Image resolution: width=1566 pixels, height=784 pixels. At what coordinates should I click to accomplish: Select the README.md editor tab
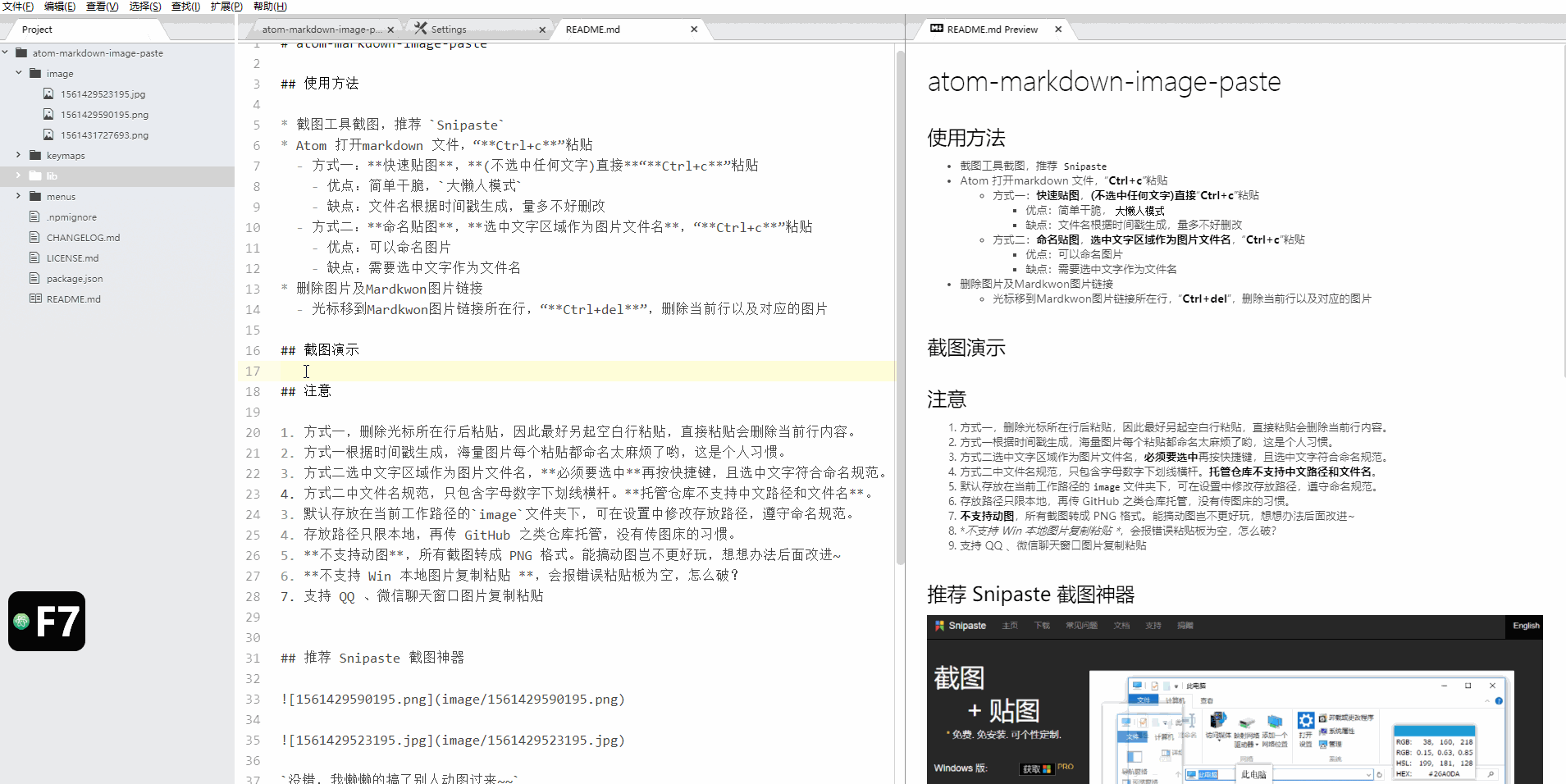pyautogui.click(x=630, y=30)
